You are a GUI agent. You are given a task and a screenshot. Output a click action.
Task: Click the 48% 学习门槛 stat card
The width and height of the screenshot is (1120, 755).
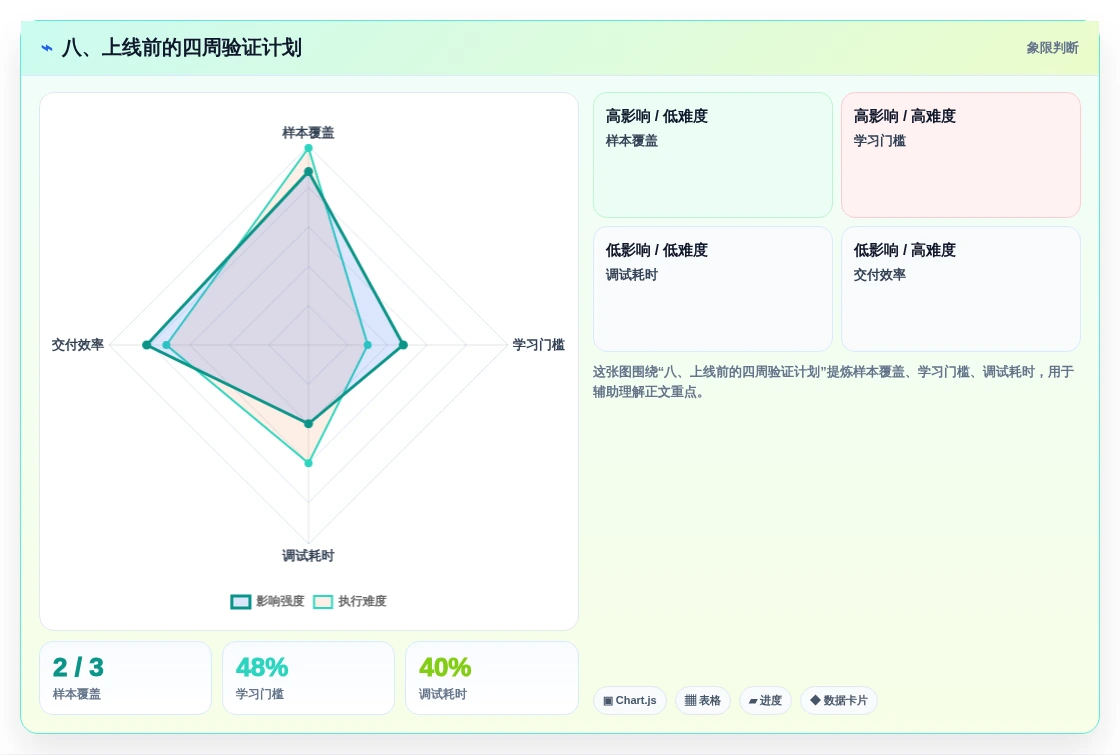[309, 678]
